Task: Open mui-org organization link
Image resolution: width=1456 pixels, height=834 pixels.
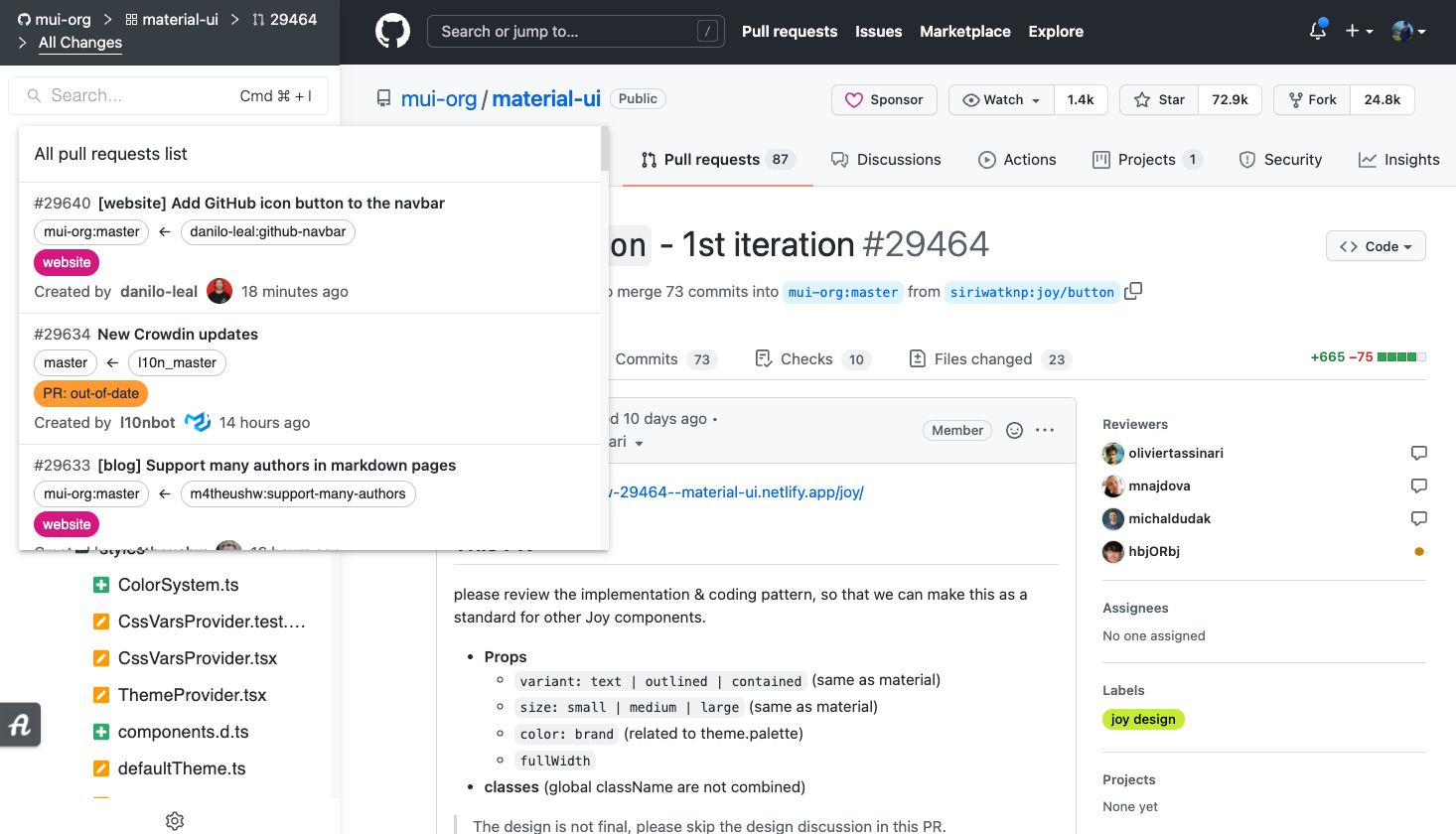Action: [439, 98]
